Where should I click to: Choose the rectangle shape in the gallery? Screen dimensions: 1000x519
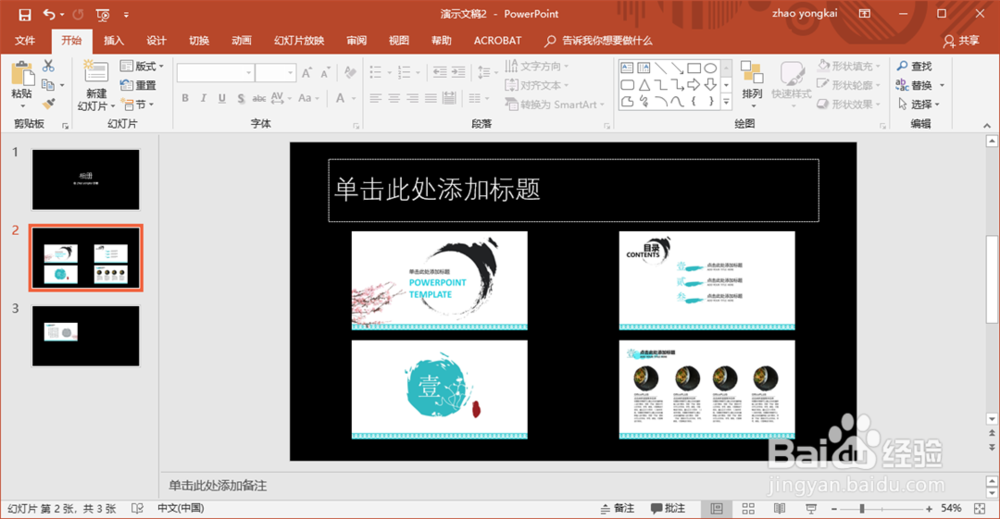694,68
